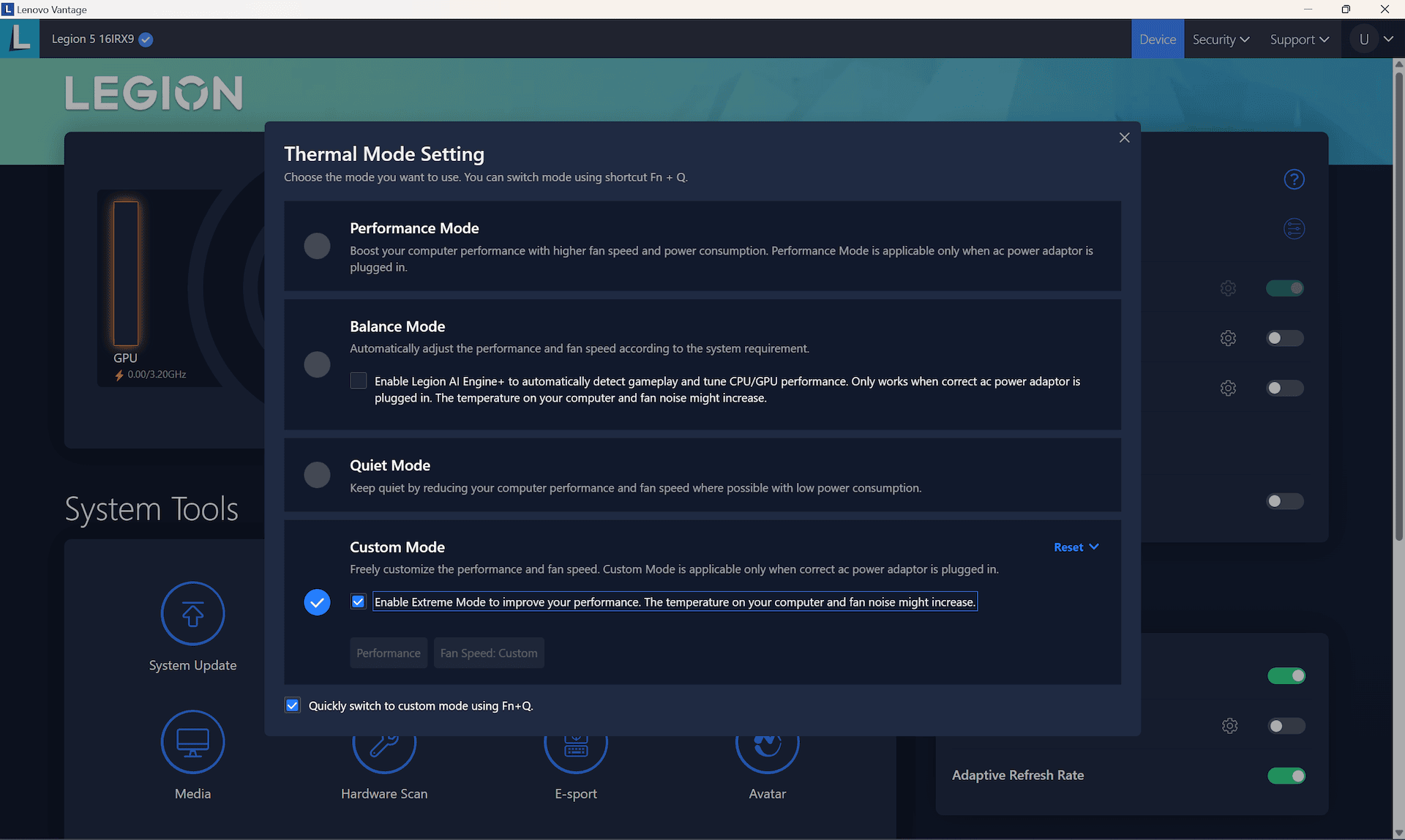
Task: Click the Quiet Mode heading
Action: [x=390, y=465]
